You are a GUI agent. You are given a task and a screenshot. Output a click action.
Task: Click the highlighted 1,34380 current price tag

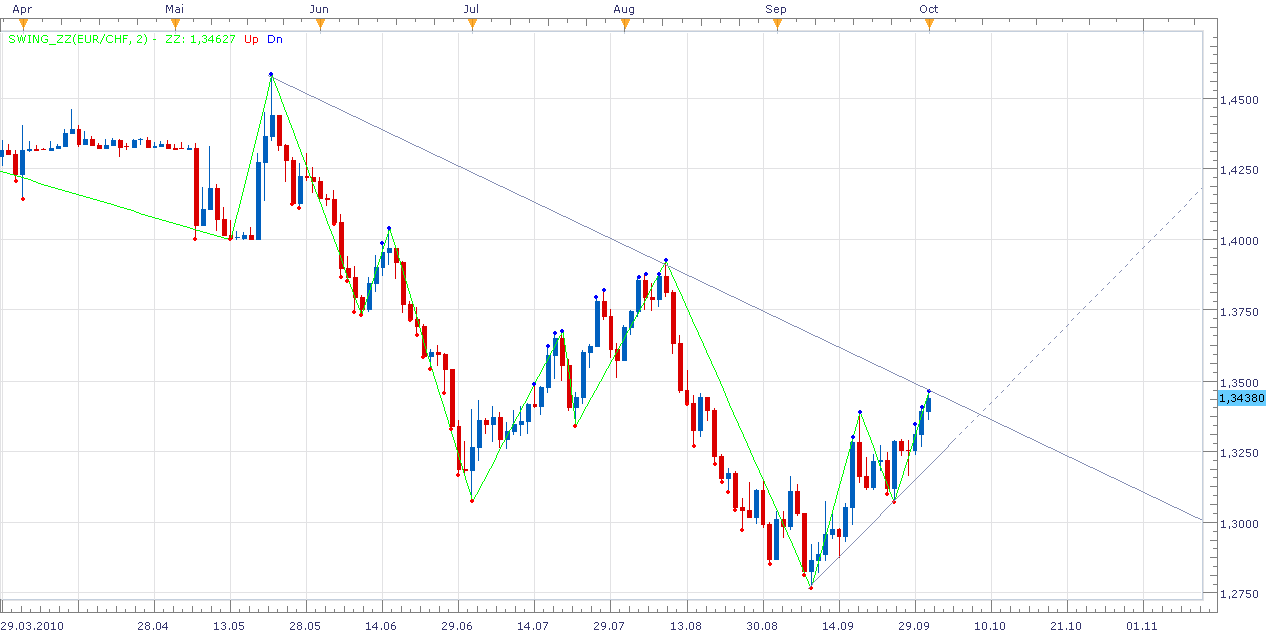pos(1241,398)
